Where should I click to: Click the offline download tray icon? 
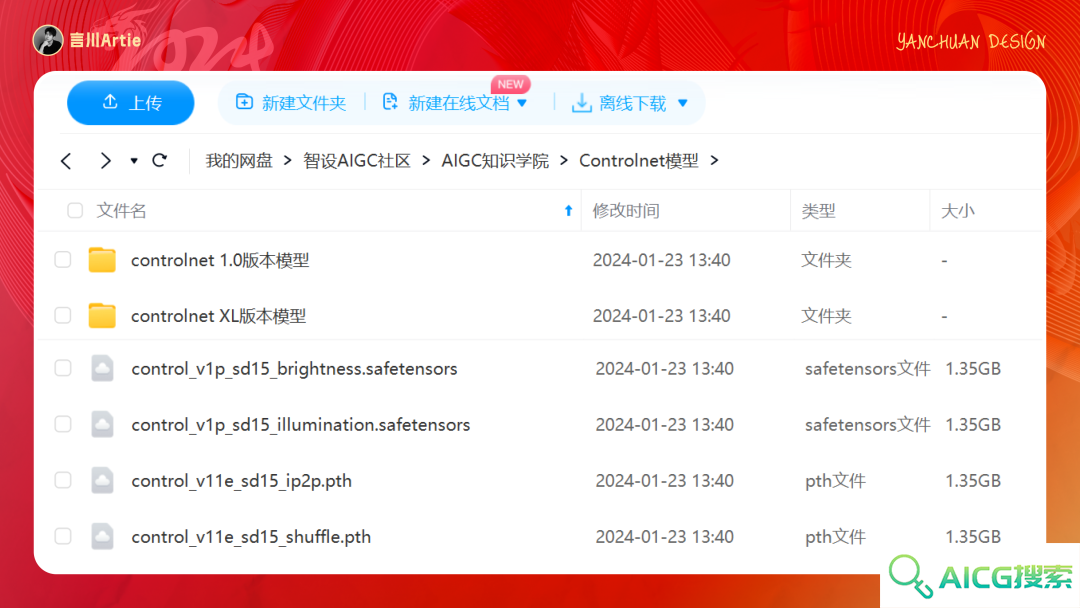pos(581,103)
